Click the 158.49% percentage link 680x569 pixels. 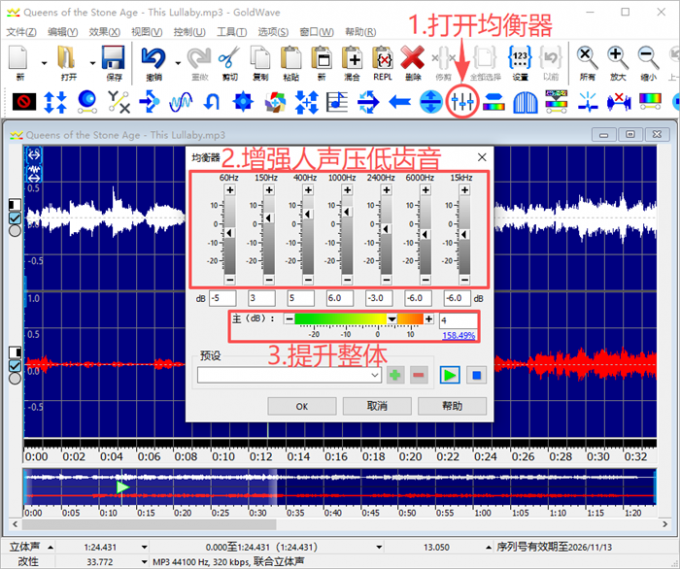(458, 335)
